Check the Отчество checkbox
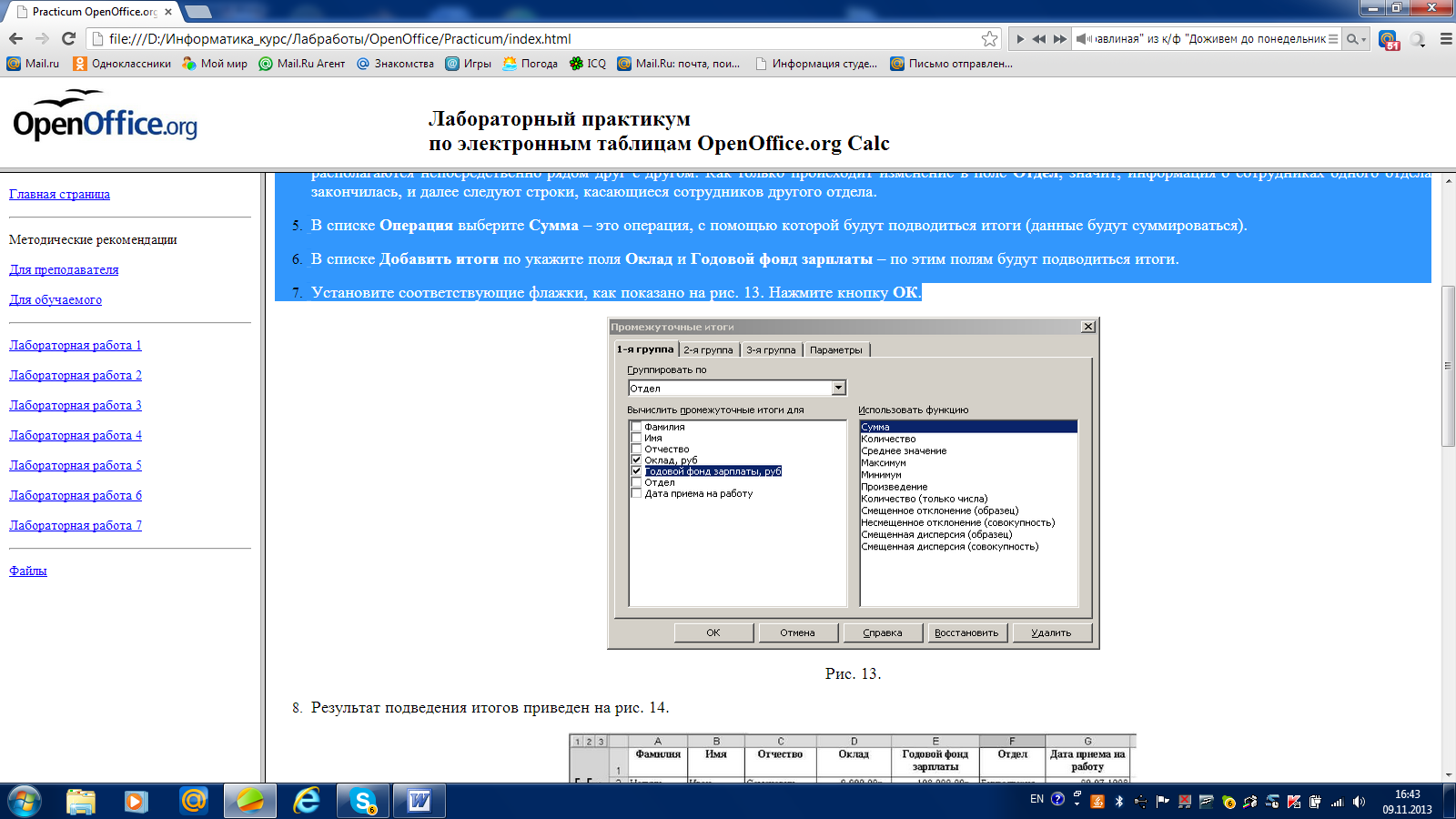 [636, 449]
